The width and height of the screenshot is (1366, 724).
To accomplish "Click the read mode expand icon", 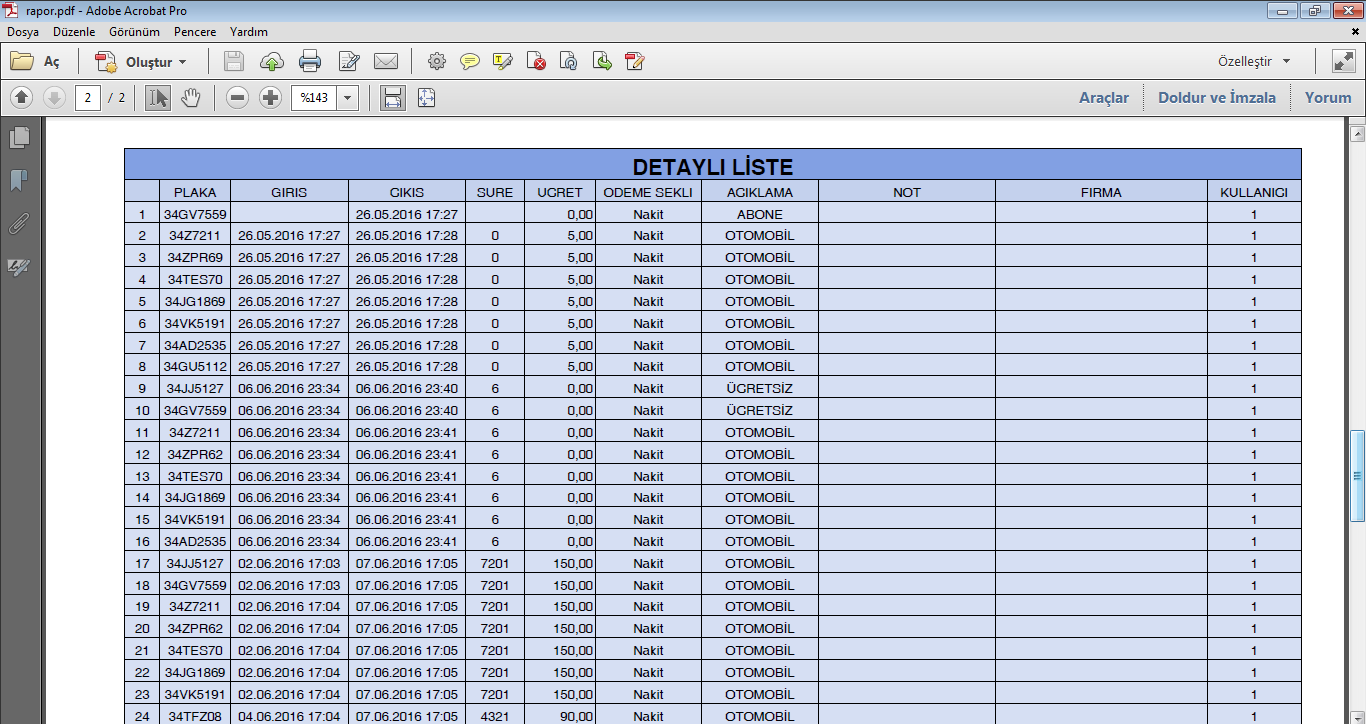I will pyautogui.click(x=1343, y=62).
